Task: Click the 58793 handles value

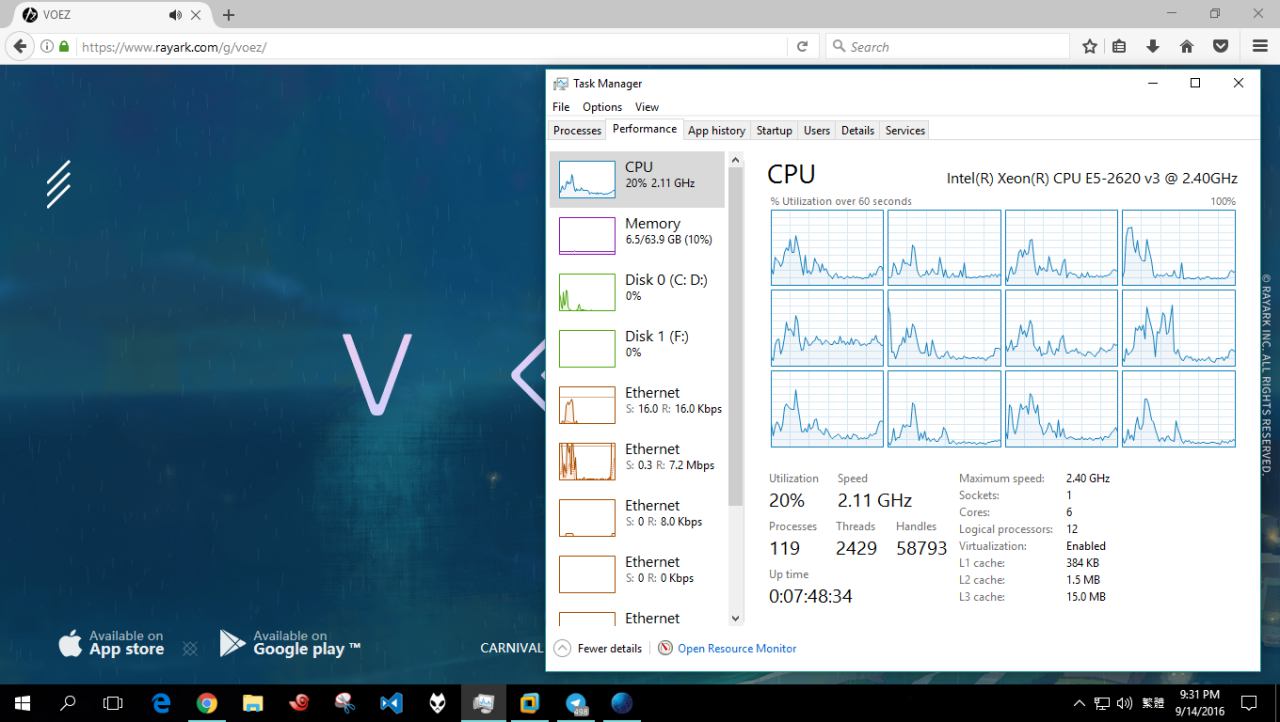Action: pyautogui.click(x=921, y=548)
